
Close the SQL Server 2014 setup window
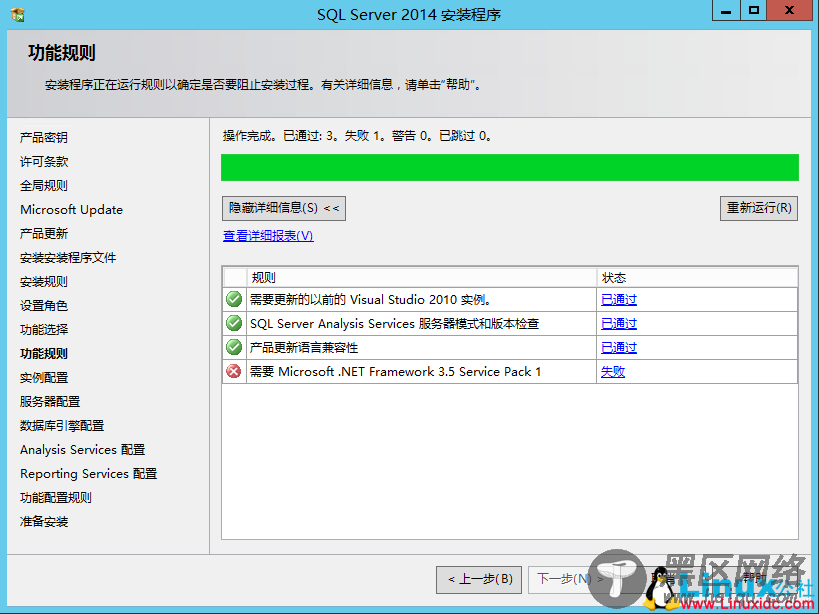[789, 10]
